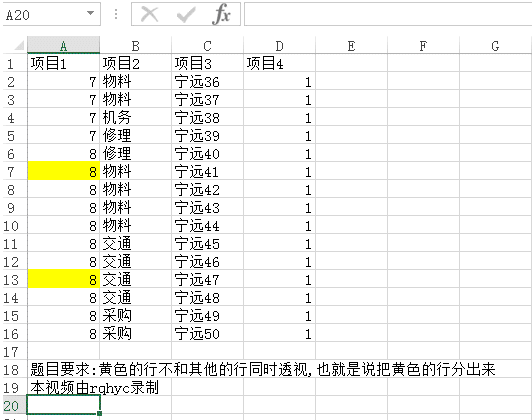Open the Name Box dropdown arrow

pos(90,14)
